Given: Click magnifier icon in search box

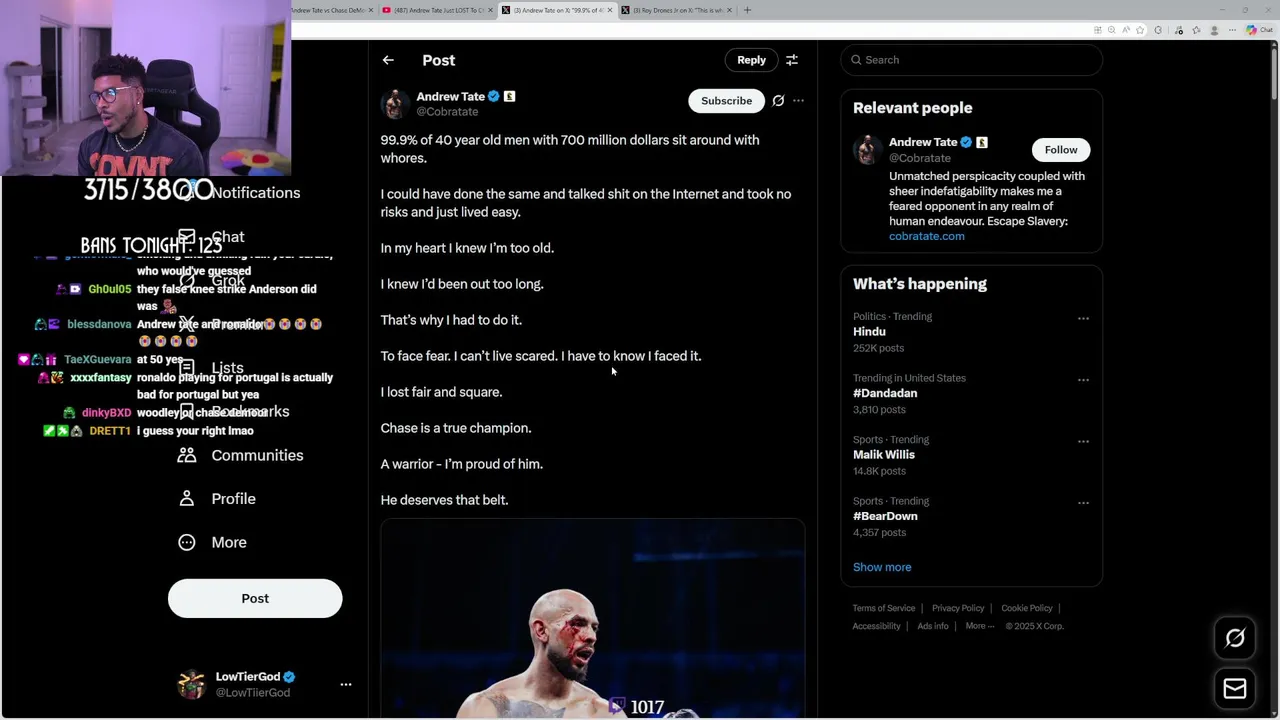Looking at the screenshot, I should (856, 60).
